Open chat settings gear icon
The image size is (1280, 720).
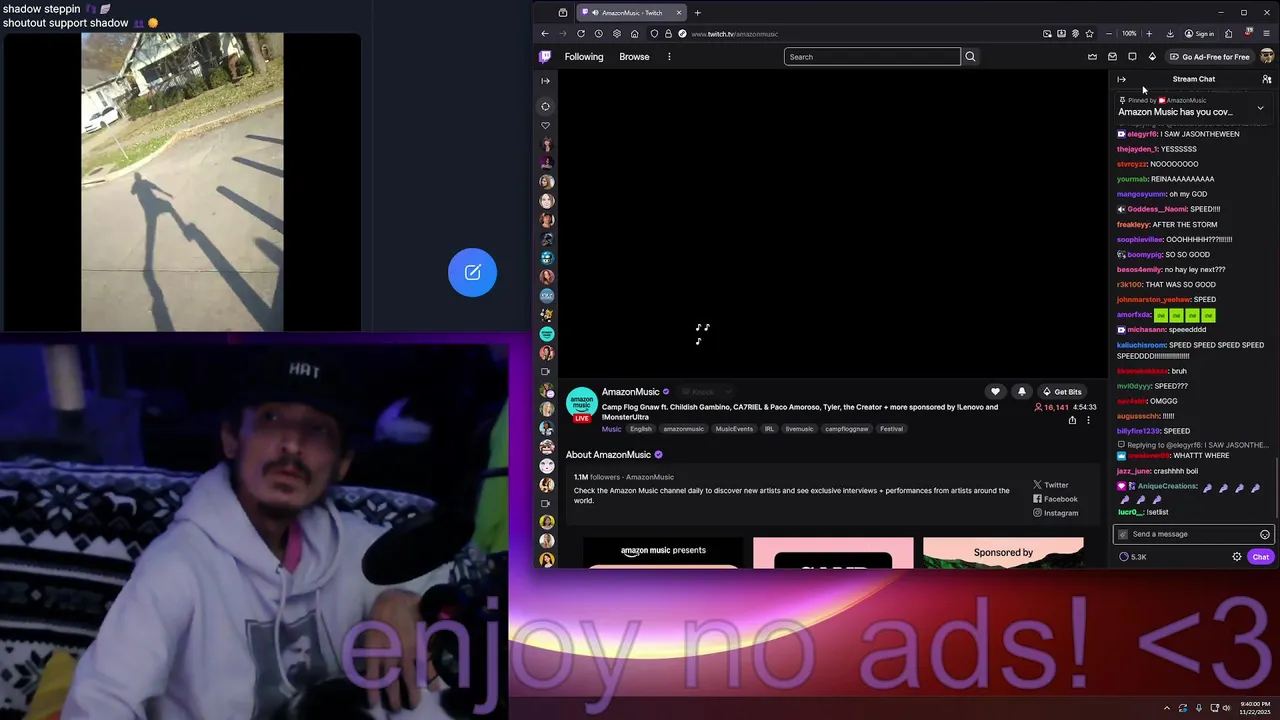point(1237,557)
